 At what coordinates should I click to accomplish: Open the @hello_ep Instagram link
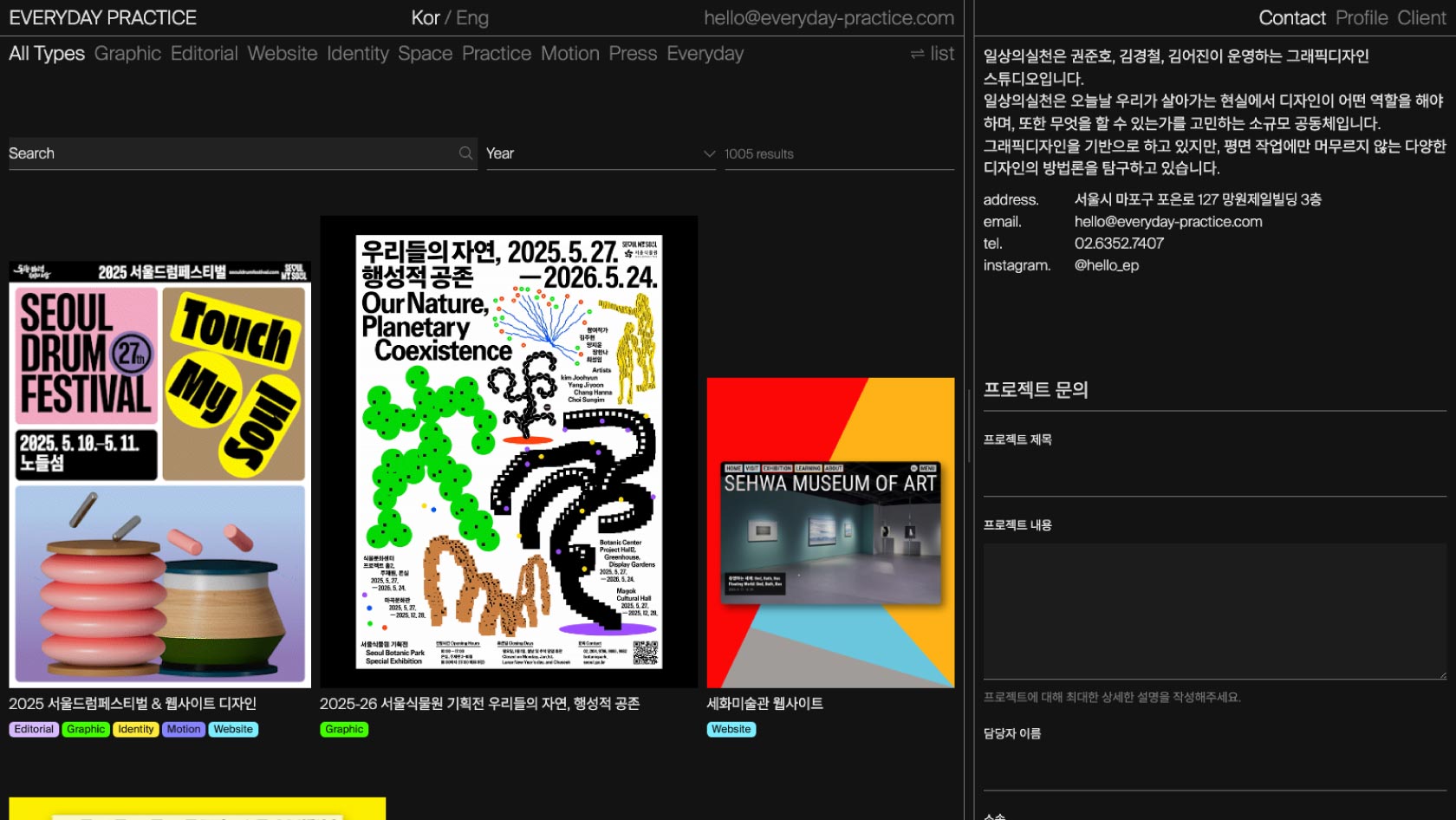click(x=1107, y=265)
